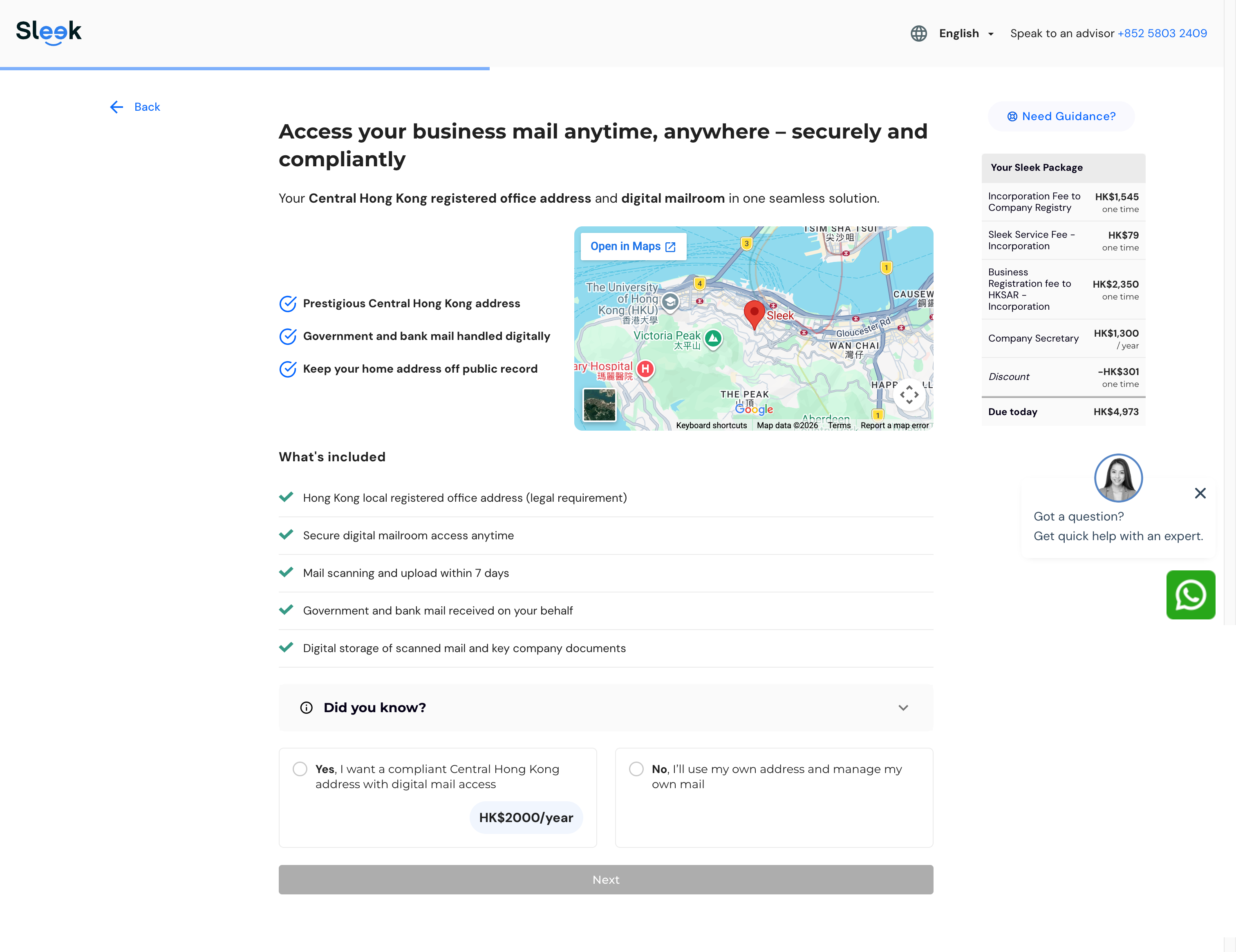Click route 3 highway marker on map
The width and height of the screenshot is (1236, 952).
click(x=746, y=244)
